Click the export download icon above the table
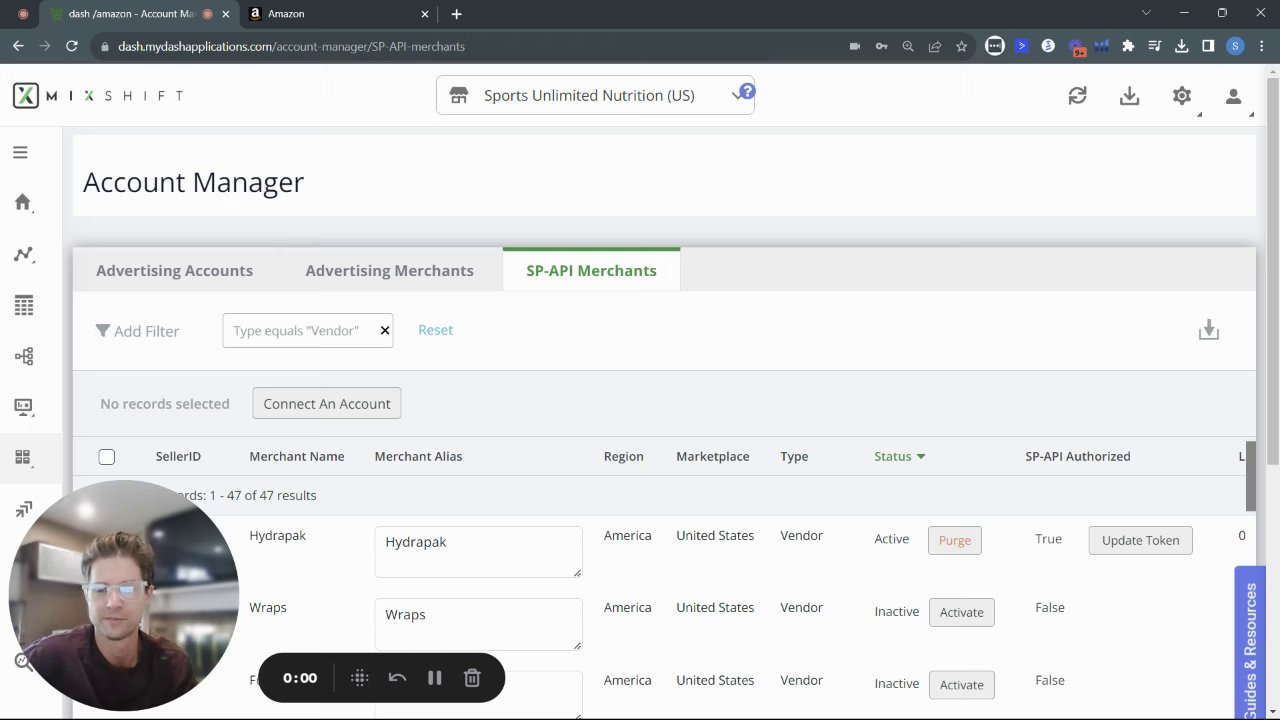Screen dimensions: 1280x720 (x=1209, y=330)
